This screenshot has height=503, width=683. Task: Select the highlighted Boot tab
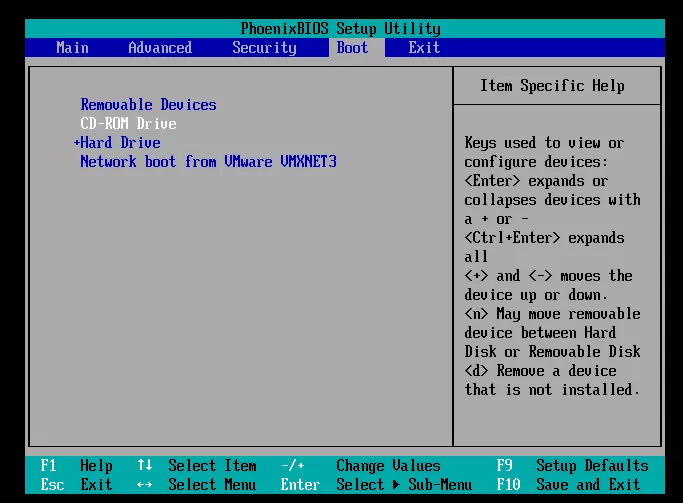tap(352, 48)
